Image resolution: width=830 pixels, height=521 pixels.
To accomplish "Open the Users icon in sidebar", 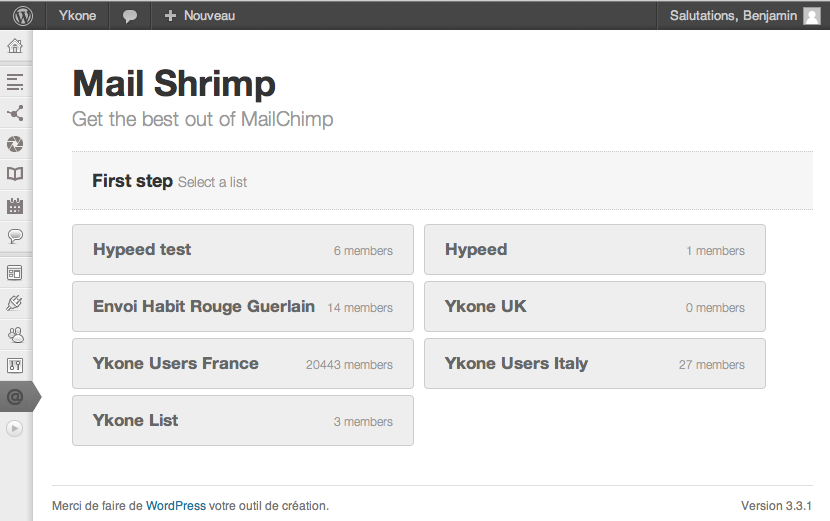I will (x=15, y=335).
